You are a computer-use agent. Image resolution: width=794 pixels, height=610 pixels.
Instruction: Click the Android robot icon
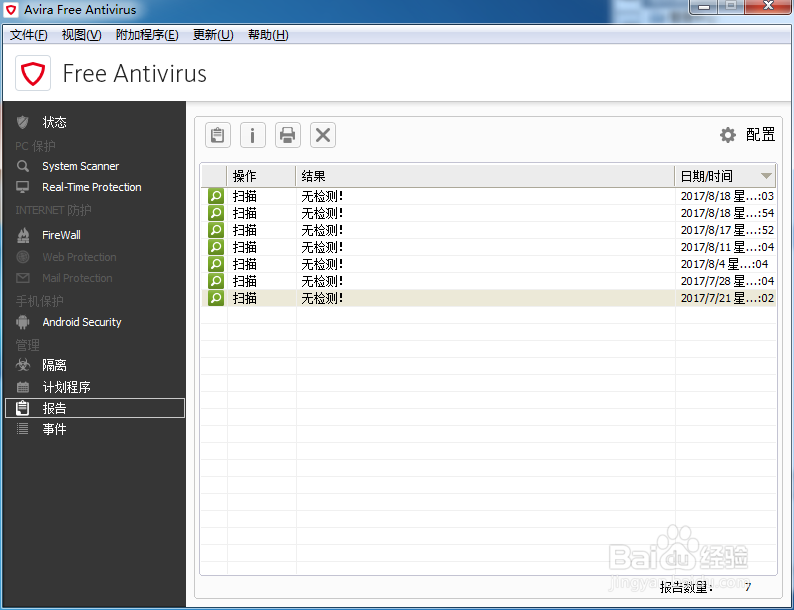(22, 322)
